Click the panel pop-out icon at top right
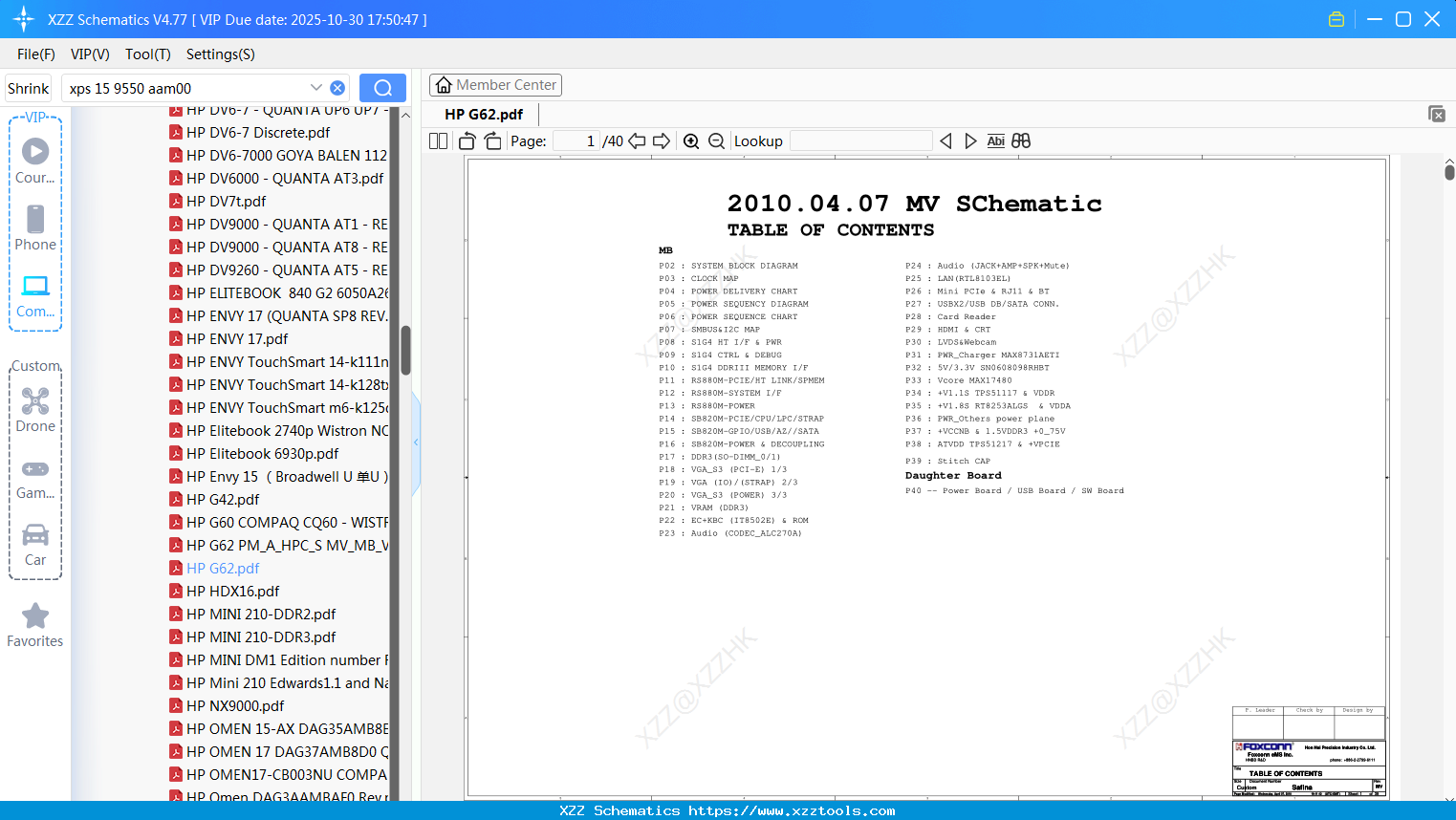This screenshot has width=1456, height=820. [1436, 114]
